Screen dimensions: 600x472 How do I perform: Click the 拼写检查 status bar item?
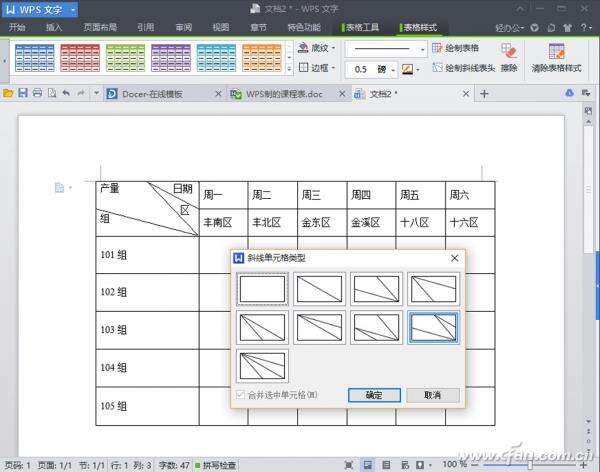tap(215, 465)
